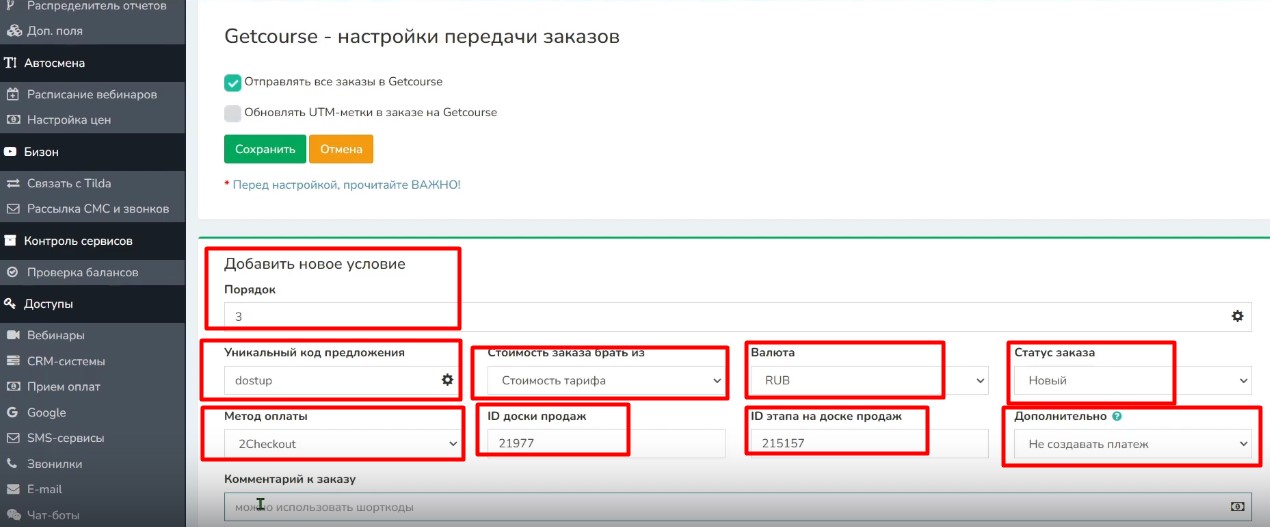Click cubes icon beside Доп. поля
Viewport: 1270px width, 527px height.
[13, 31]
